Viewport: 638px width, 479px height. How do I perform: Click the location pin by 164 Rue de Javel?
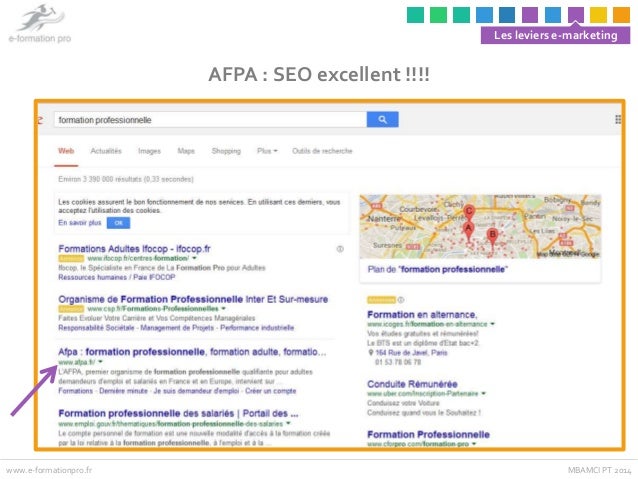pos(371,353)
